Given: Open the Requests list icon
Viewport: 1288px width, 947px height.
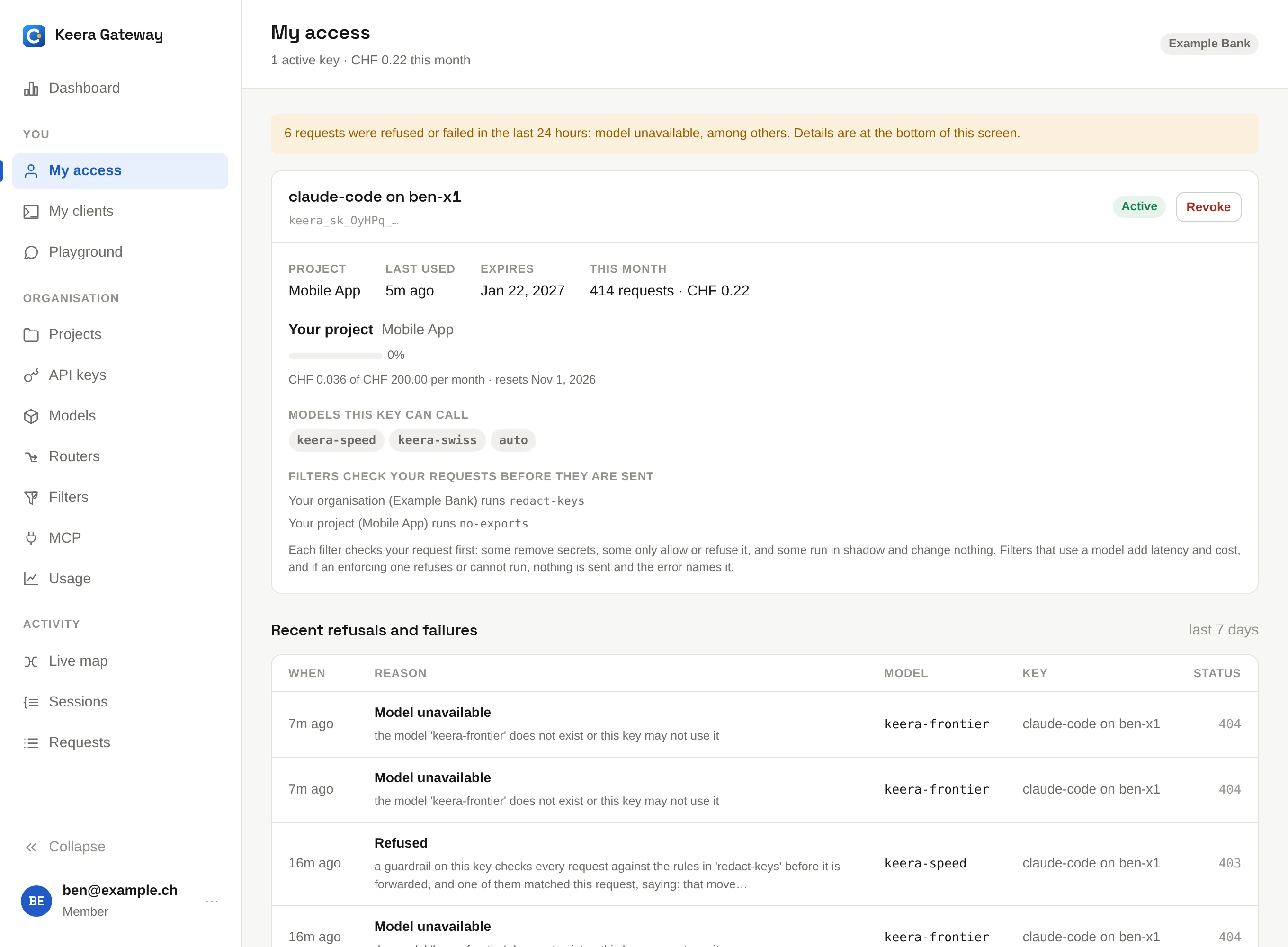Looking at the screenshot, I should coord(31,743).
